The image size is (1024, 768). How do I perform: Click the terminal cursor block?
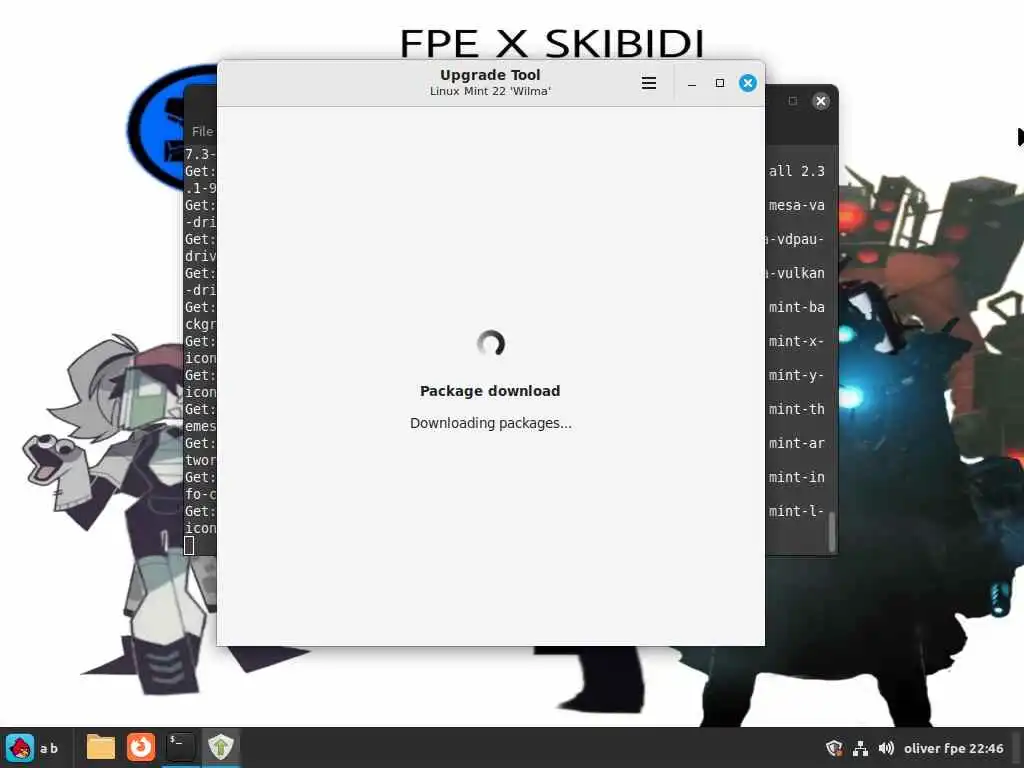[189, 546]
